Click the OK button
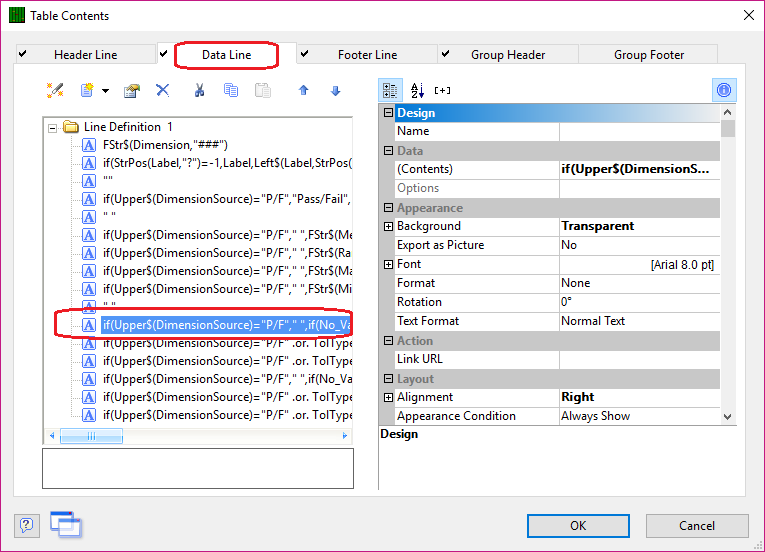Screen dimensions: 765x552 coord(578,526)
